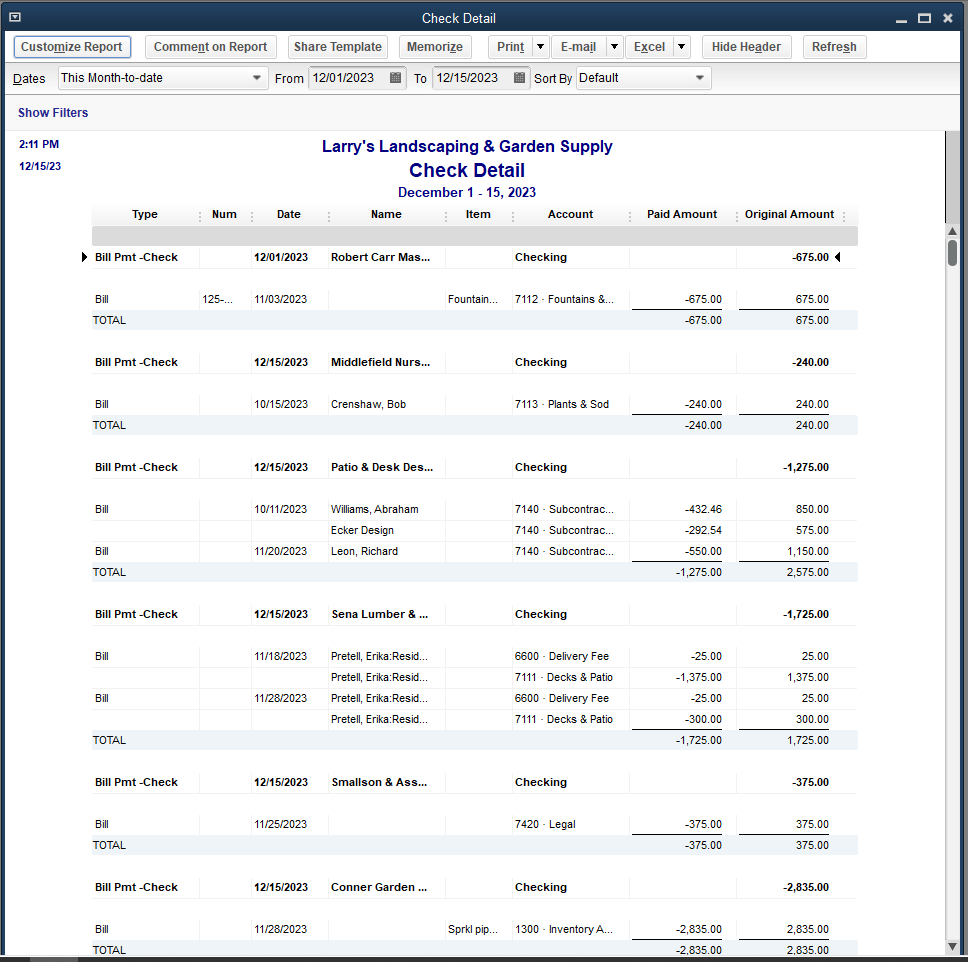Click the -1,375.00 paid amount
Screen dimensions: 968x962
[698, 677]
